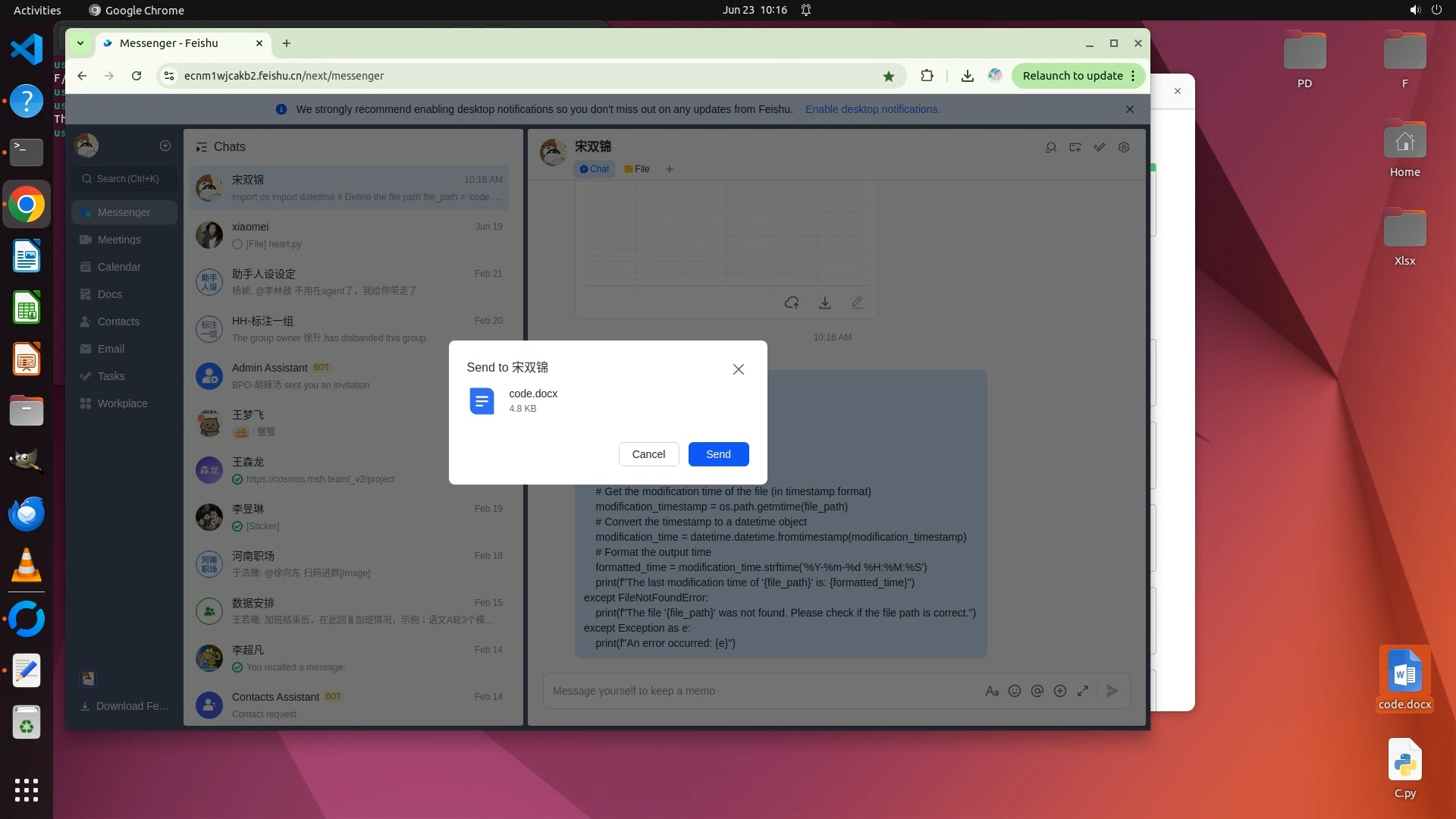
Task: Switch to the File tab
Action: 637,169
